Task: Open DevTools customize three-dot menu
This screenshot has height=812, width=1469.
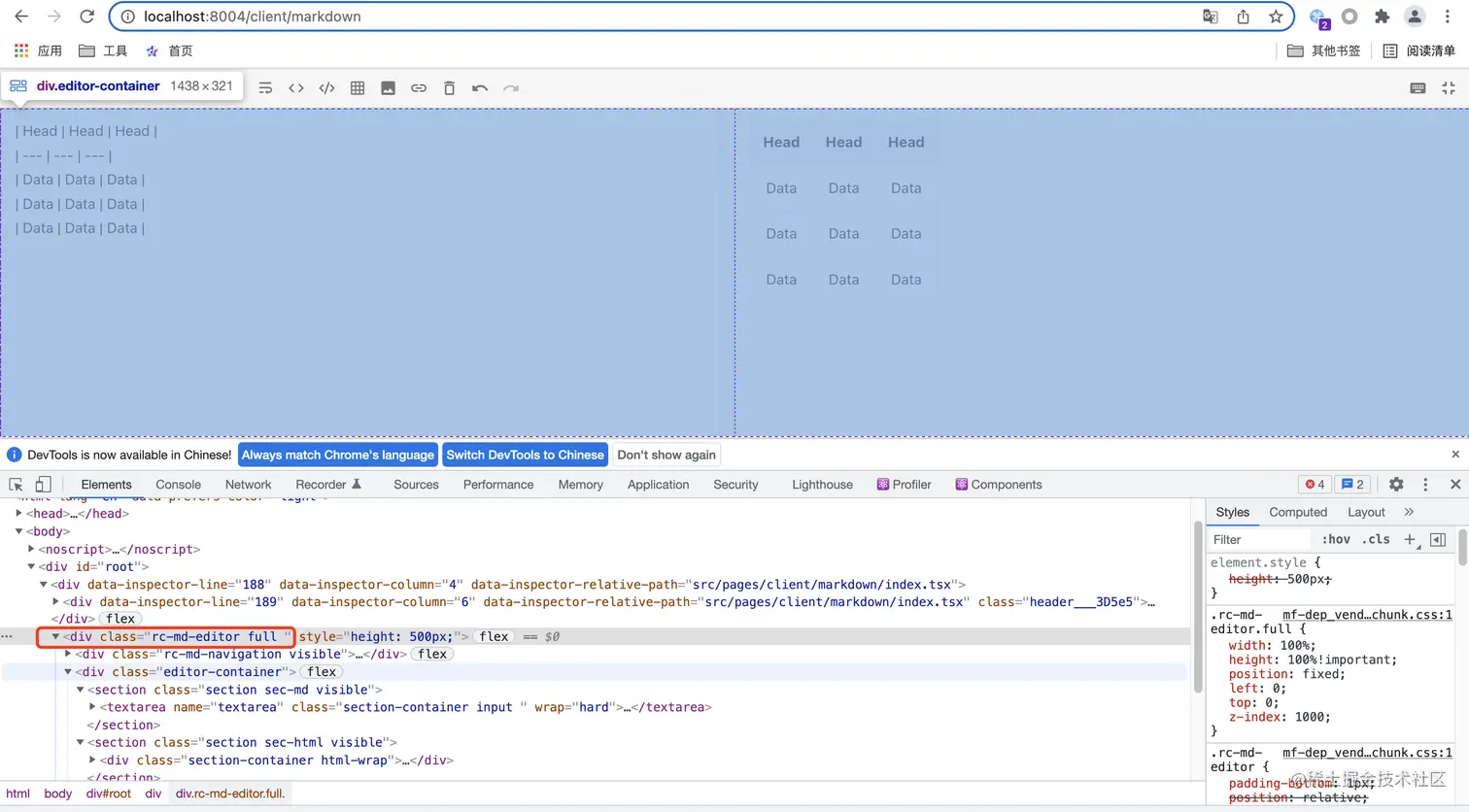Action: pyautogui.click(x=1425, y=485)
